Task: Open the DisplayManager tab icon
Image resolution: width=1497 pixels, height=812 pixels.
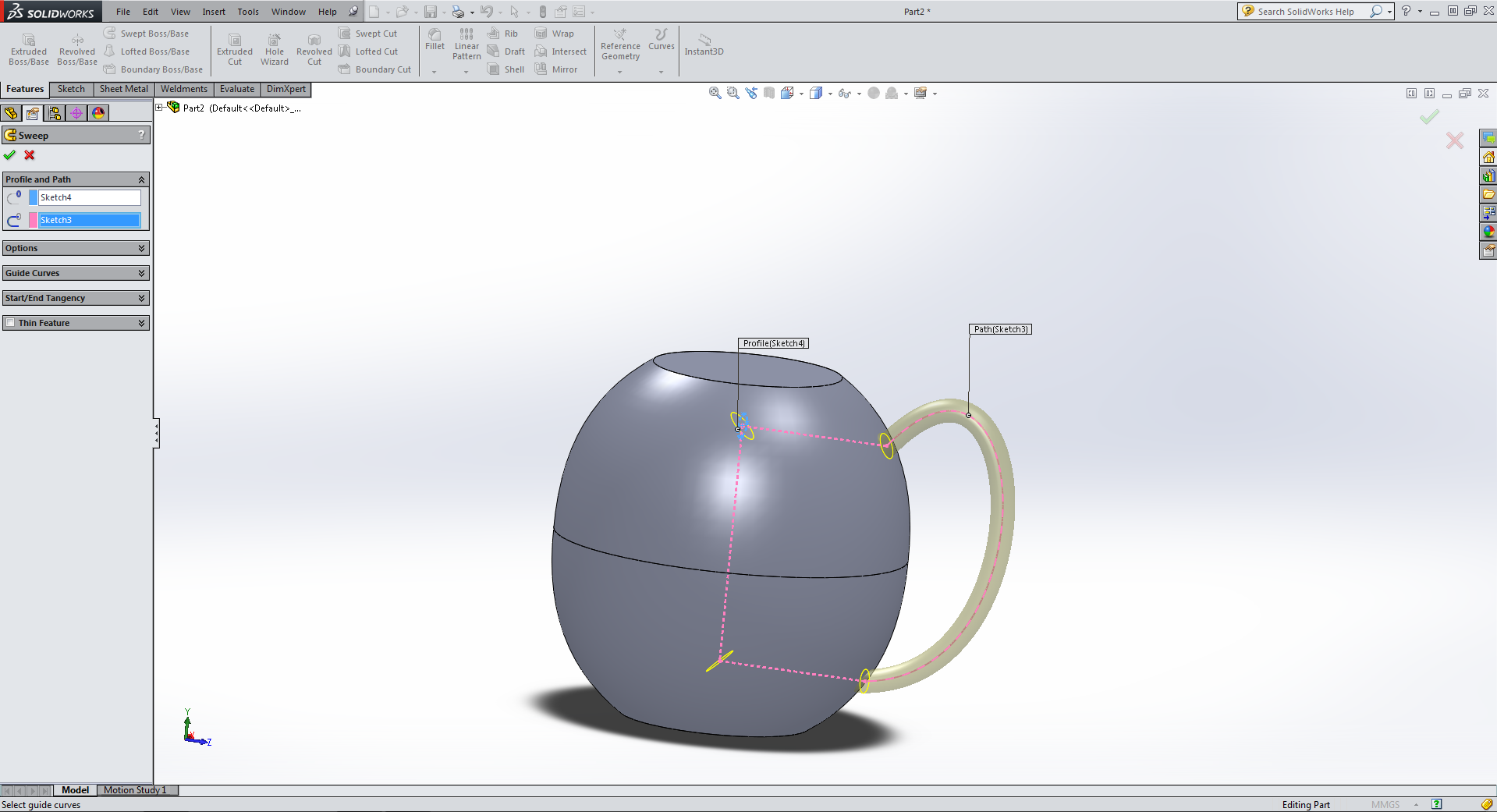Action: coord(98,113)
